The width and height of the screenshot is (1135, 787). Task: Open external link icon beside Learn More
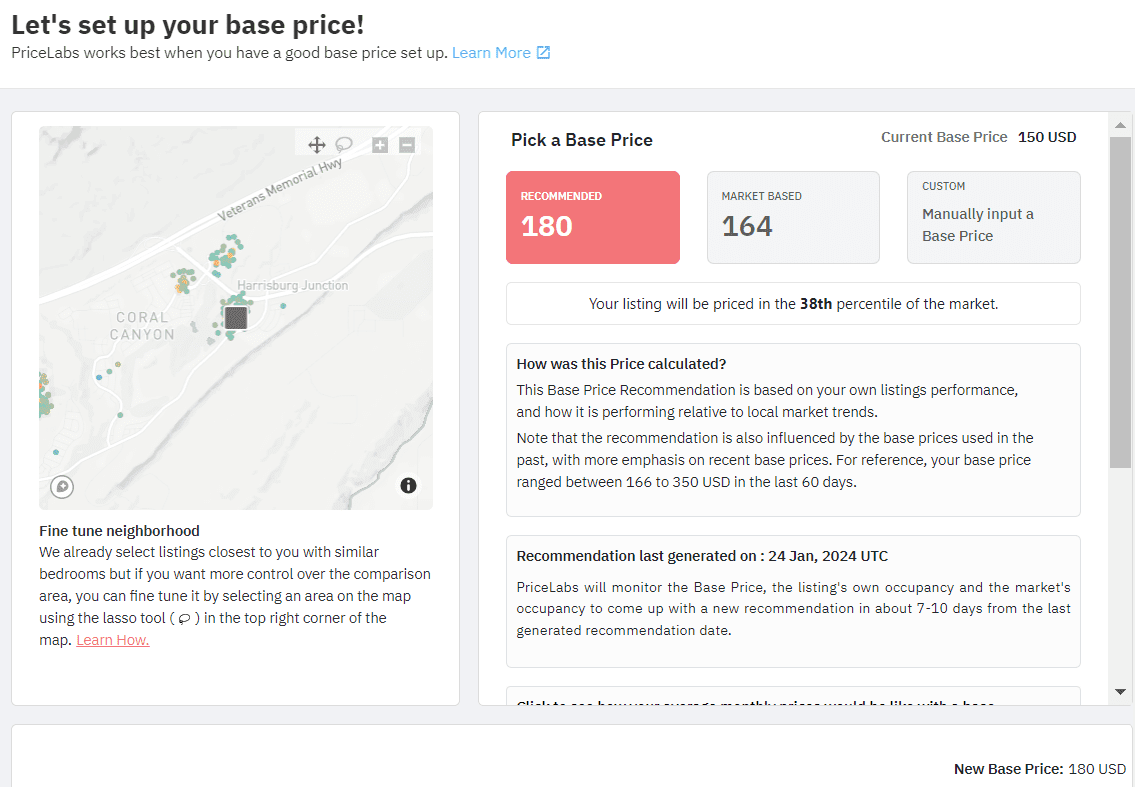pyautogui.click(x=544, y=53)
